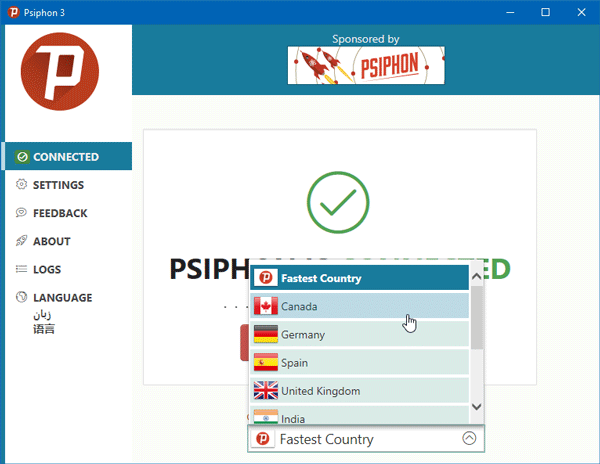Click the rocket icon next to ABOUT
This screenshot has width=600, height=464.
21,241
